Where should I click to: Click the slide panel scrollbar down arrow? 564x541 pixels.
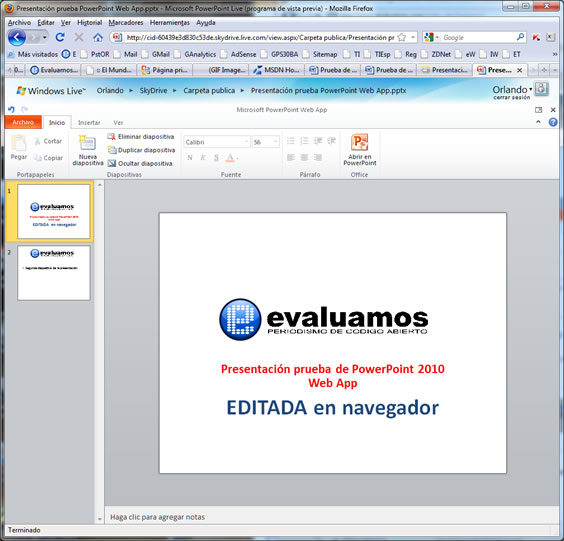pos(100,519)
